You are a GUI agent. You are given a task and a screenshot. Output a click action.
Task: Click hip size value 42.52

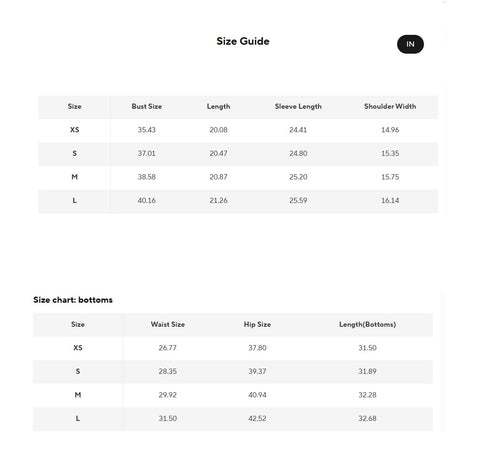(x=257, y=418)
